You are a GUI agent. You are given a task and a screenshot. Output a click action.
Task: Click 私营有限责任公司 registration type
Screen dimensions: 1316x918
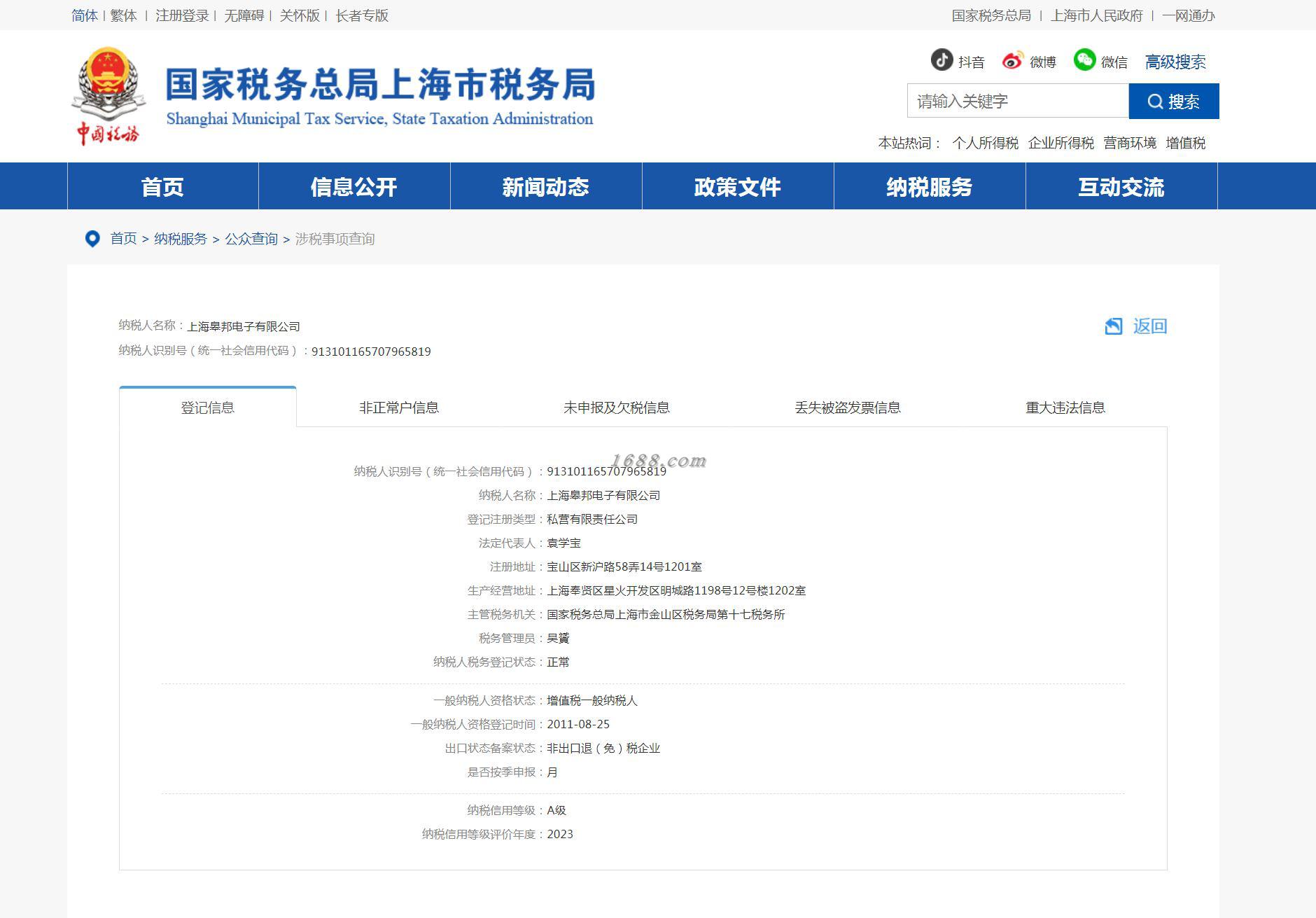592,519
